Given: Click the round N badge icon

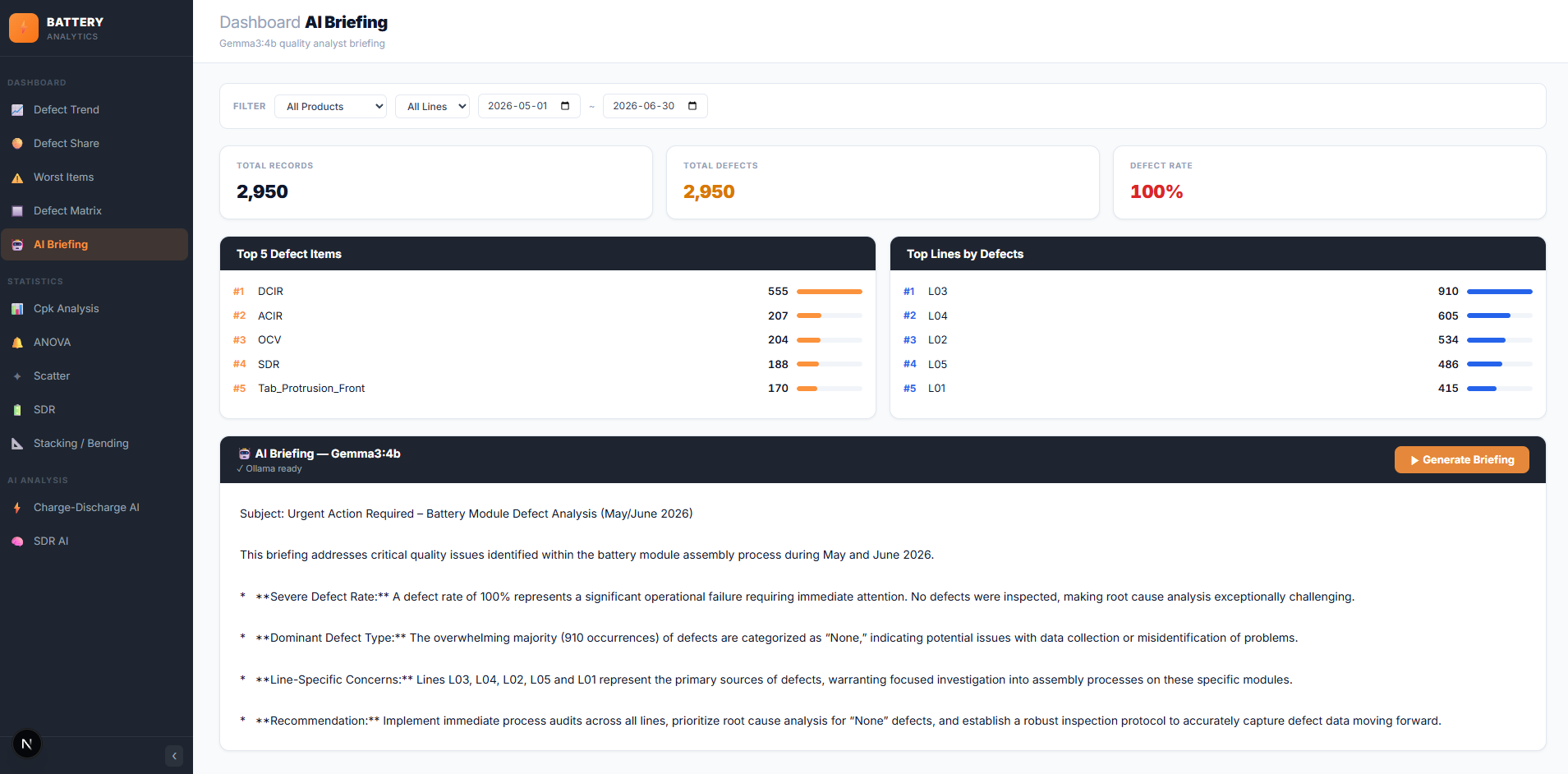Looking at the screenshot, I should [27, 744].
